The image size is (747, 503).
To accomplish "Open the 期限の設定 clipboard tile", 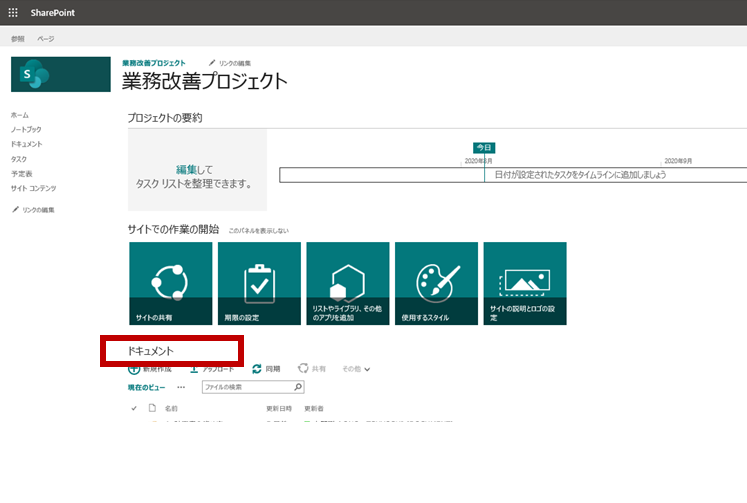I will pos(259,283).
